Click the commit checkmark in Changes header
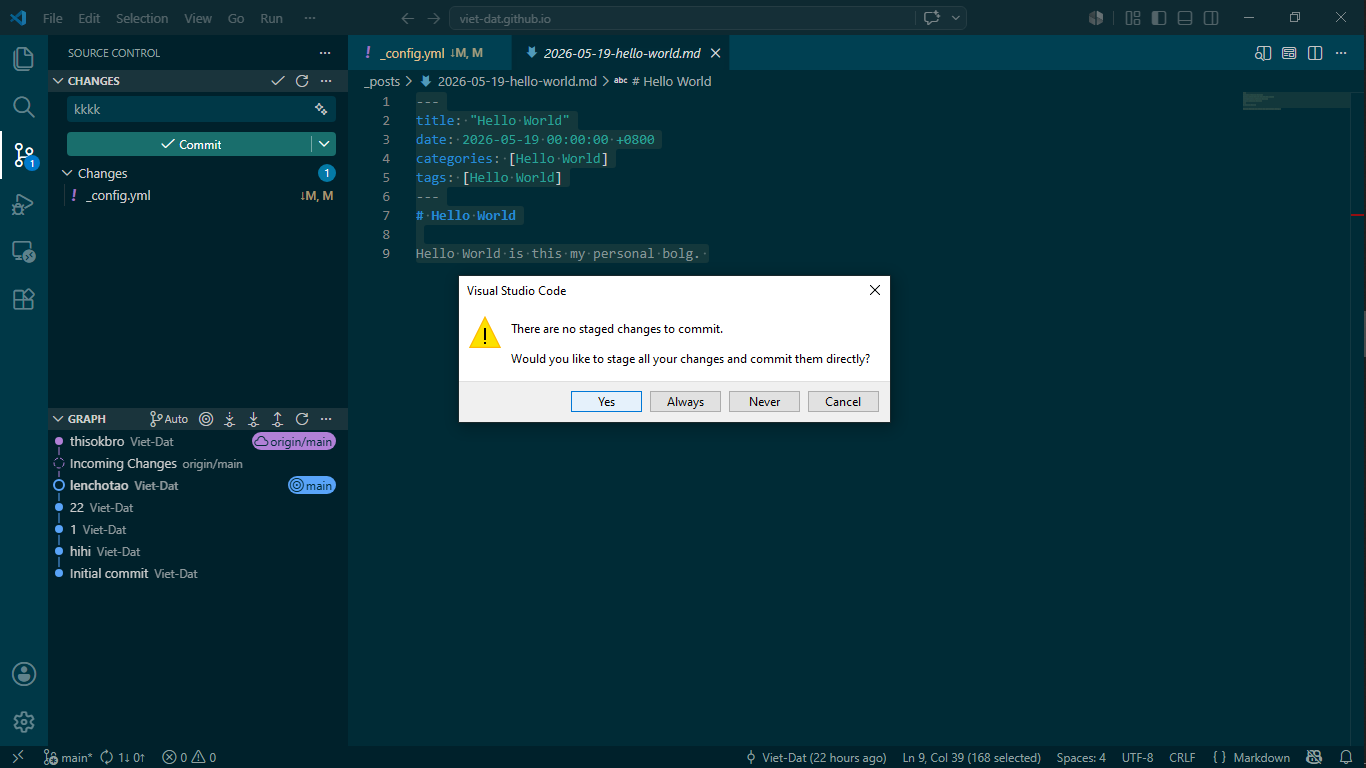The height and width of the screenshot is (768, 1366). 278,81
